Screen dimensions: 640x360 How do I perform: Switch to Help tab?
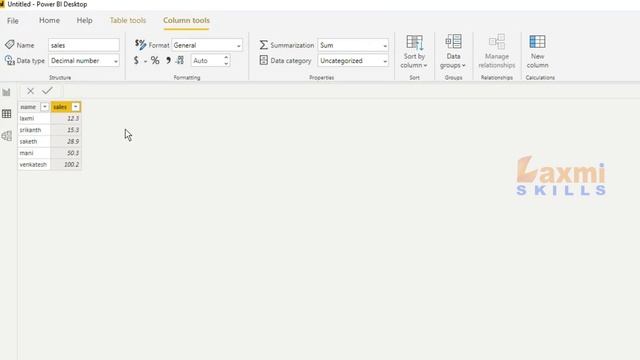point(84,20)
